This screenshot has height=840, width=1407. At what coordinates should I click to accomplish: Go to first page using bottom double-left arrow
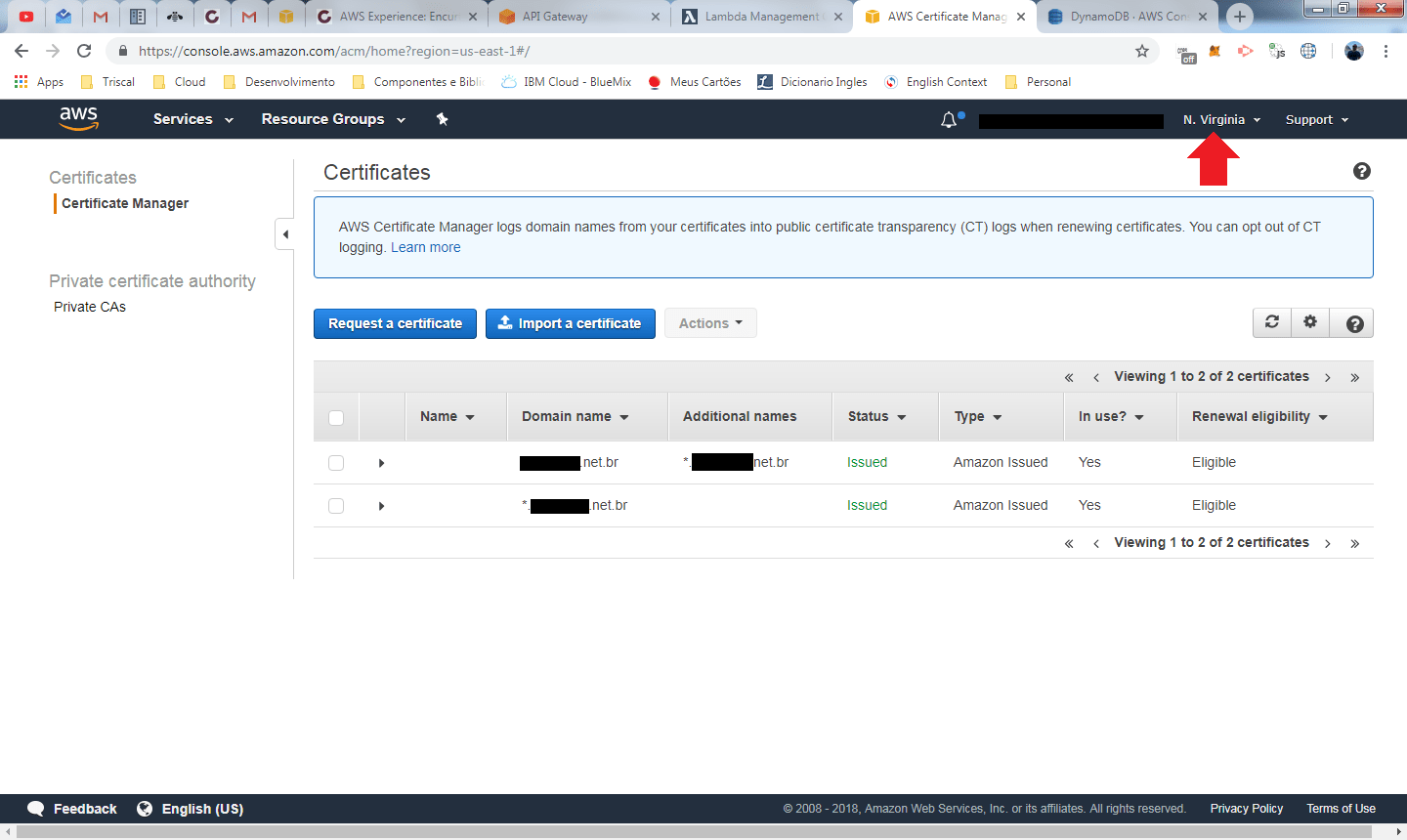1069,543
